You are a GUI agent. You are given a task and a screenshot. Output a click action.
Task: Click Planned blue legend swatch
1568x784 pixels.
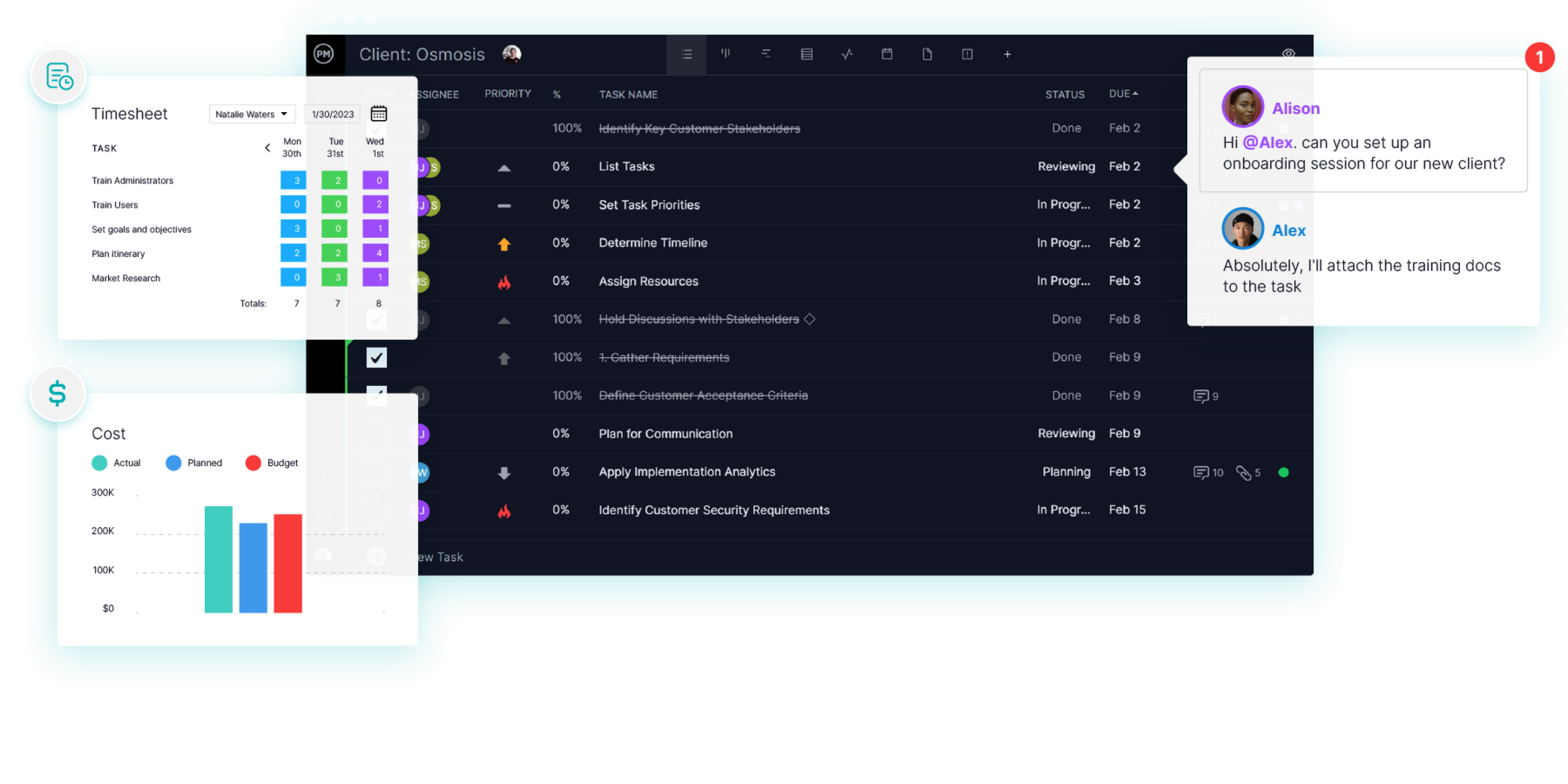pyautogui.click(x=173, y=463)
